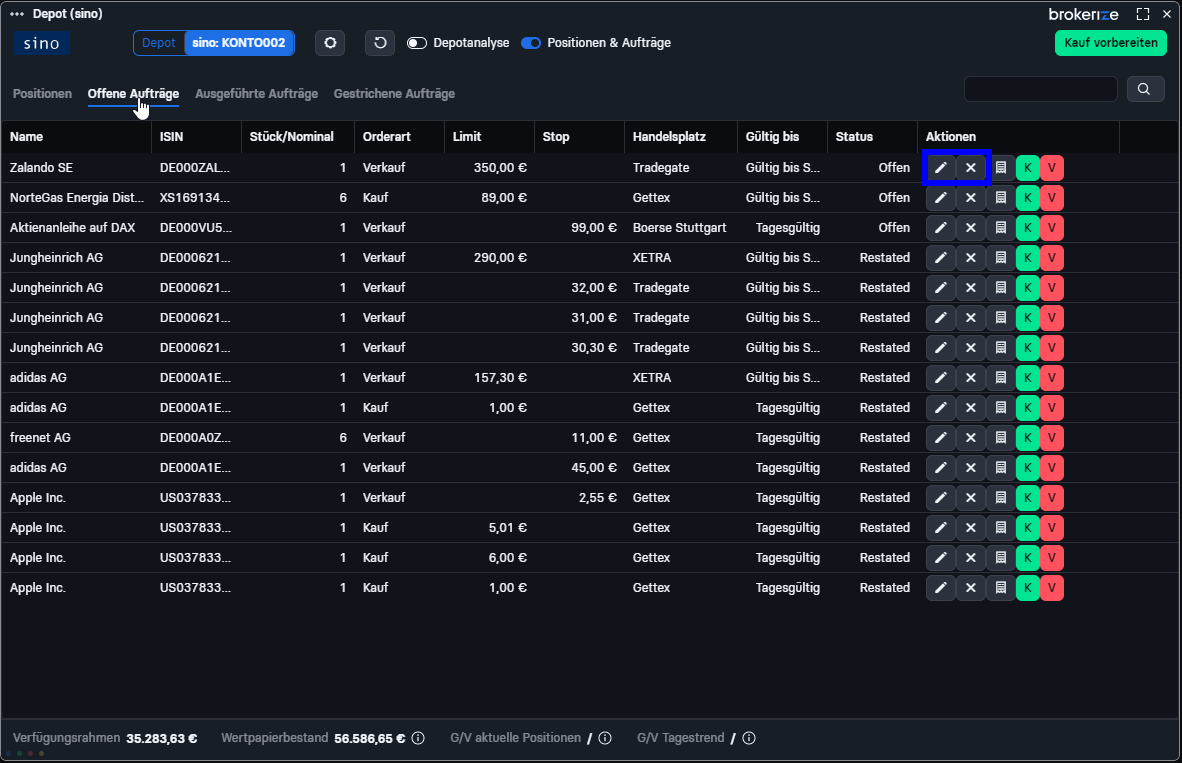Screen dimensions: 1182x763
Task: Select the Offene Aufträge tab
Action: (133, 93)
